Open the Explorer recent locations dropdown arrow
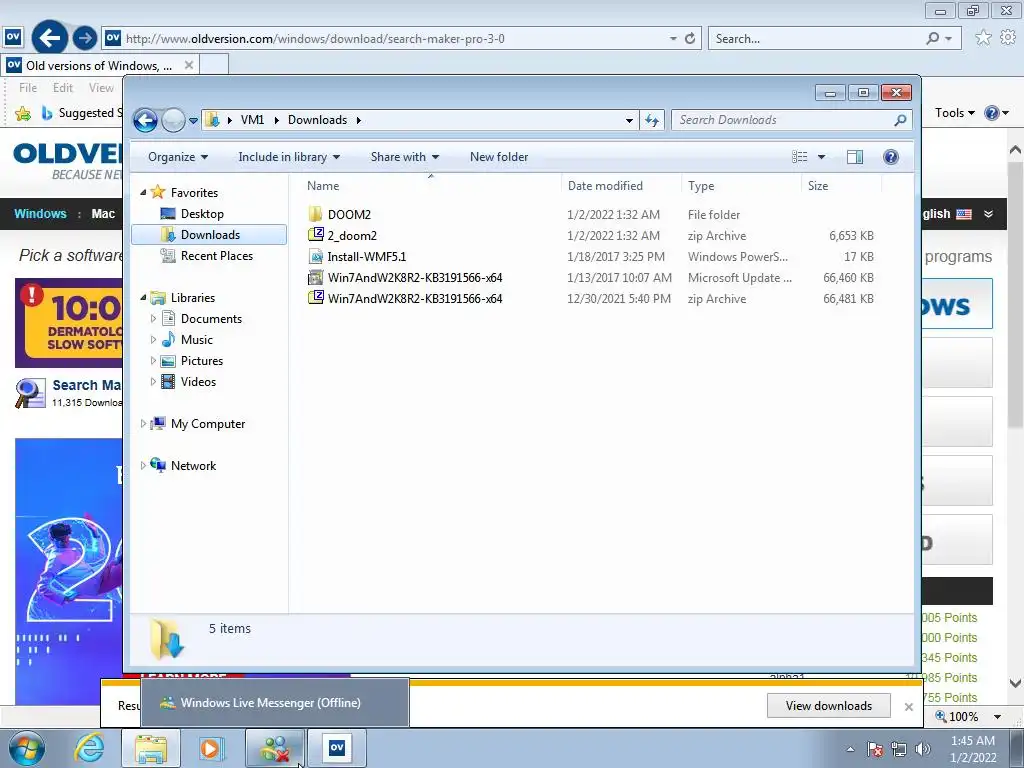This screenshot has height=768, width=1024. tap(193, 121)
